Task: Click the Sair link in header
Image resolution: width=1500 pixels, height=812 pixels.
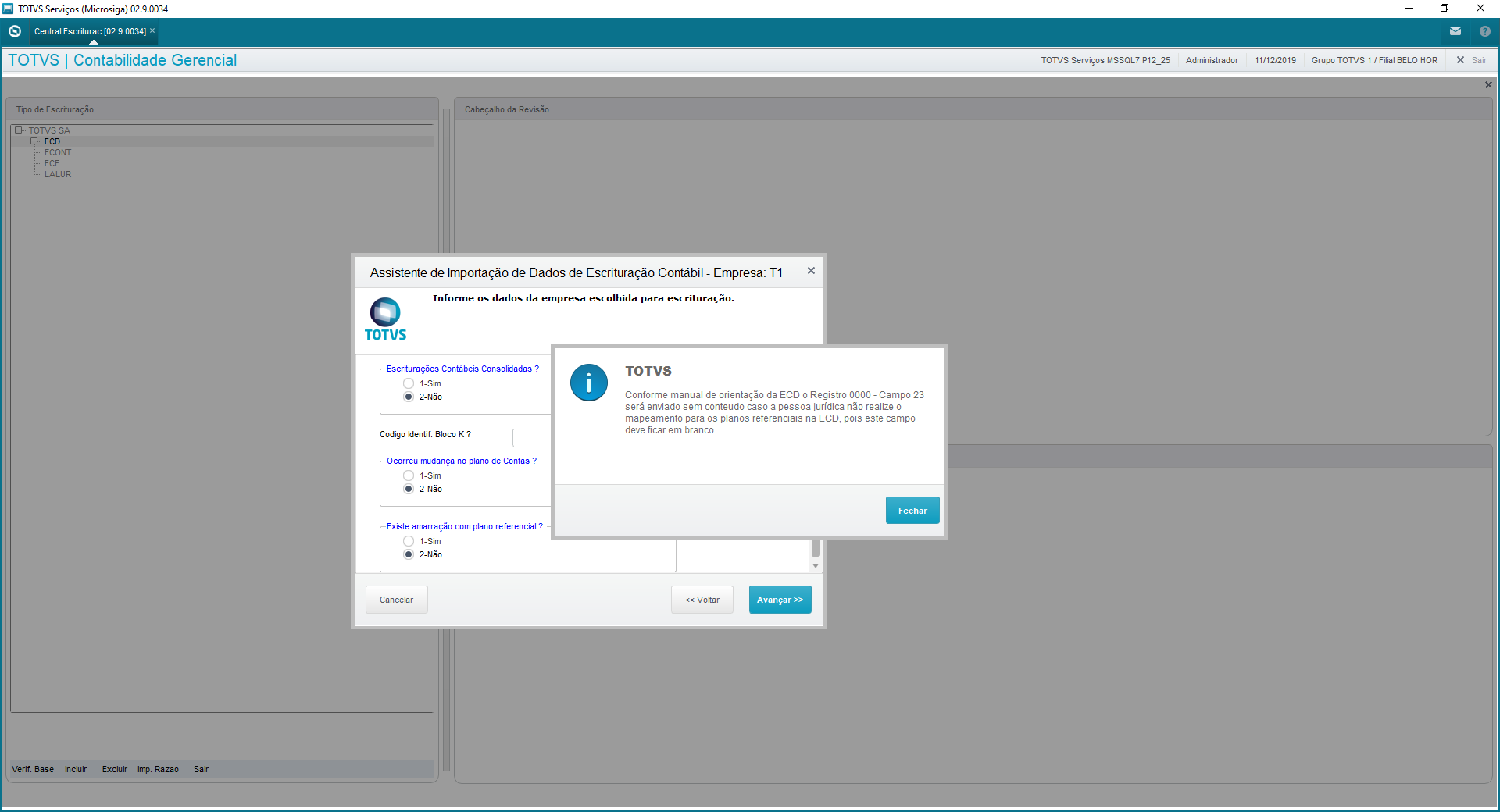Action: (x=1479, y=60)
